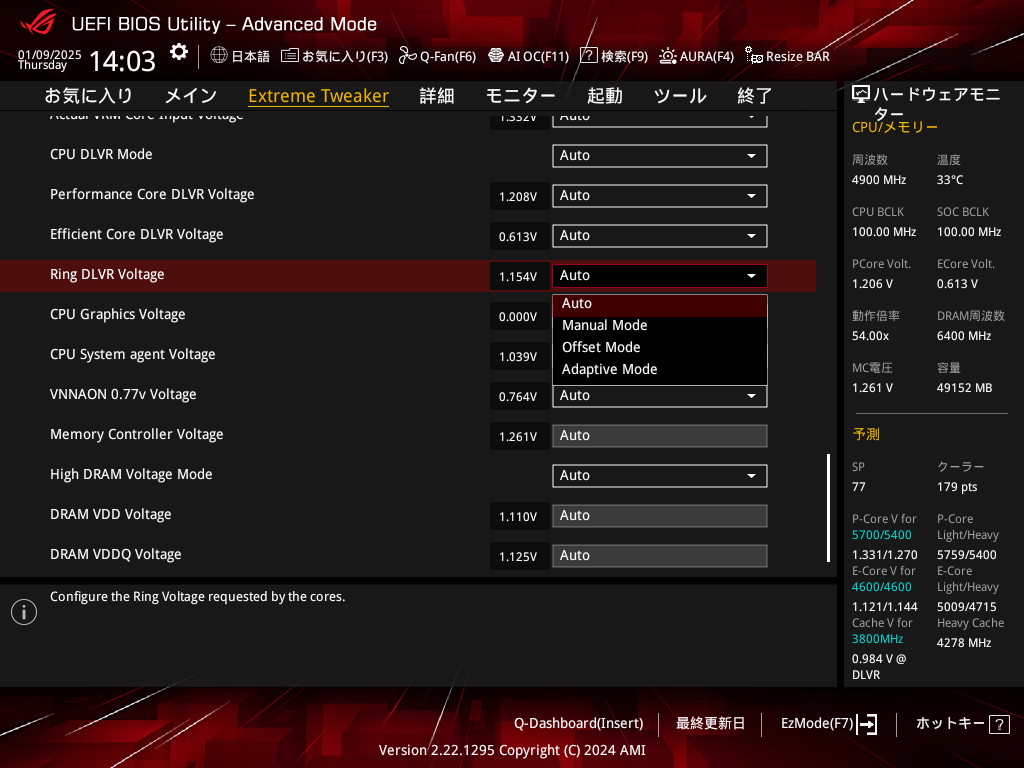The width and height of the screenshot is (1024, 768).
Task: Expand the CPU DLVR Mode dropdown
Action: 659,156
